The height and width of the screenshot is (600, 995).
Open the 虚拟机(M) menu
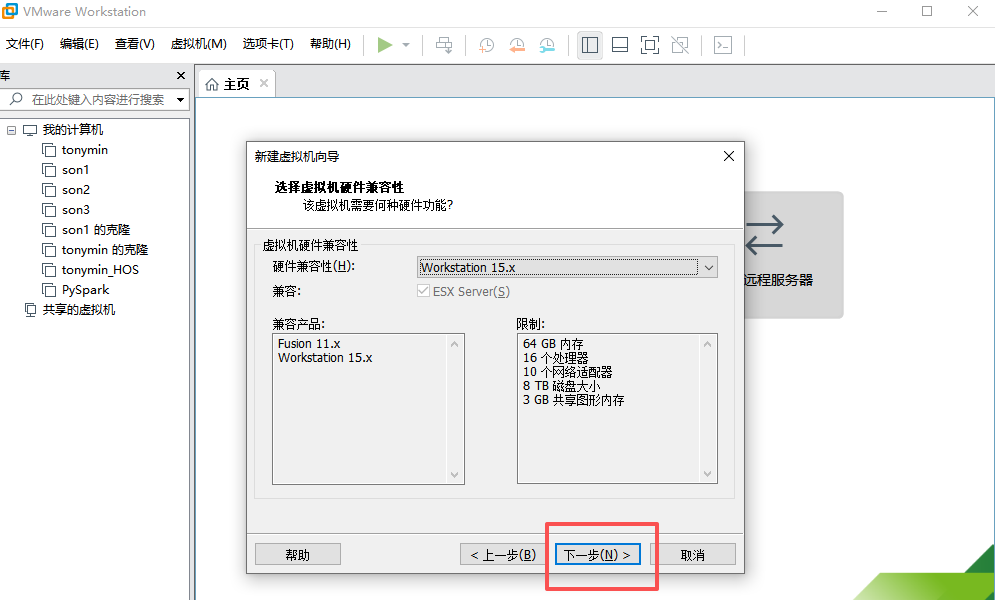tap(199, 44)
